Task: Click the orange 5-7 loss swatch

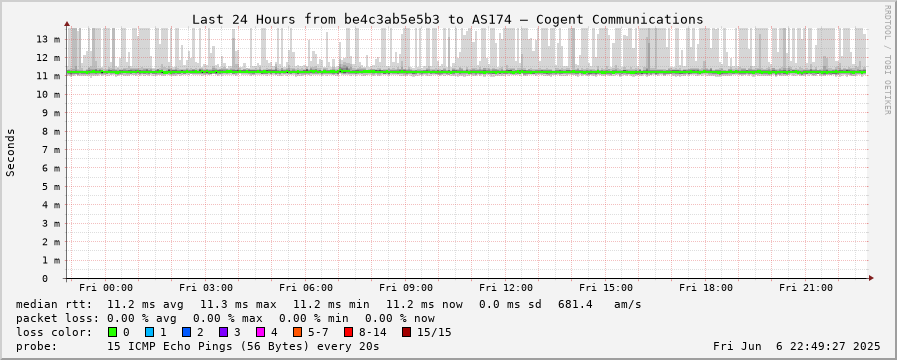Action: coord(297,332)
